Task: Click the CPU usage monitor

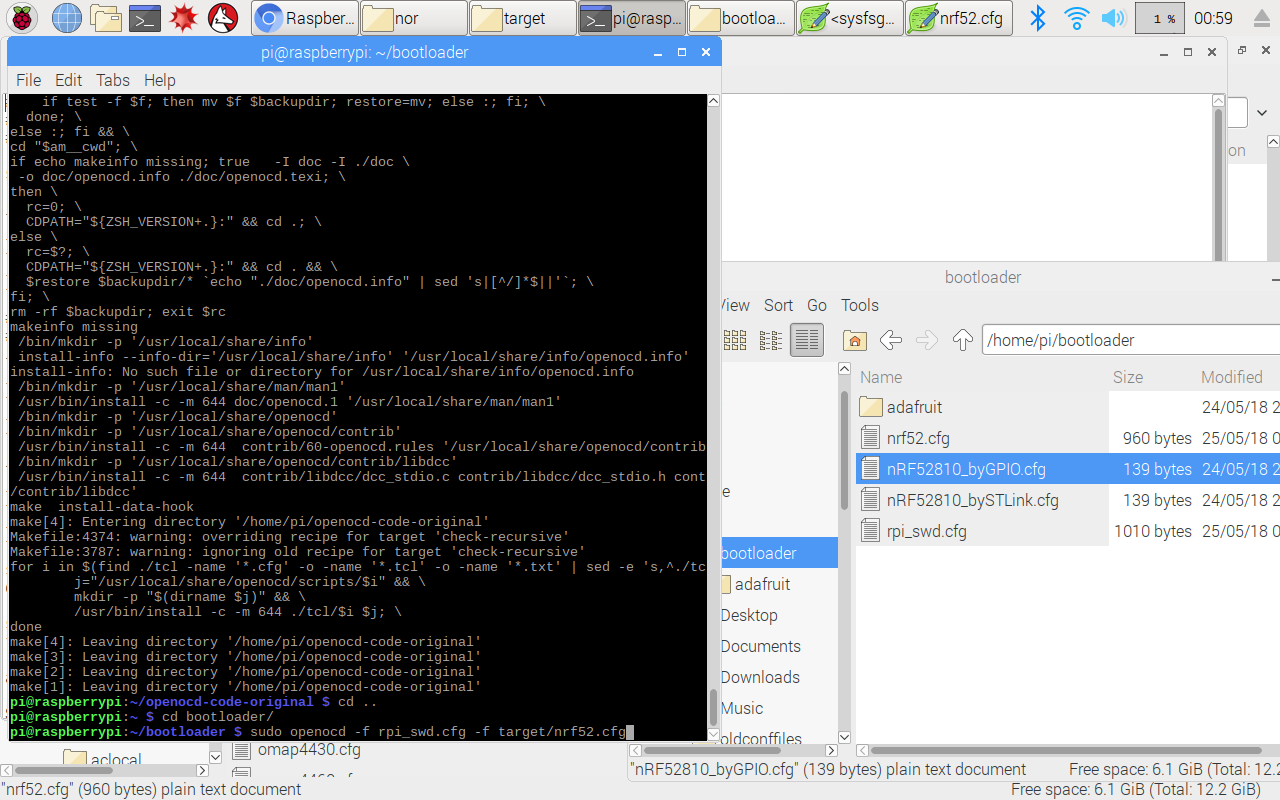Action: point(1159,18)
